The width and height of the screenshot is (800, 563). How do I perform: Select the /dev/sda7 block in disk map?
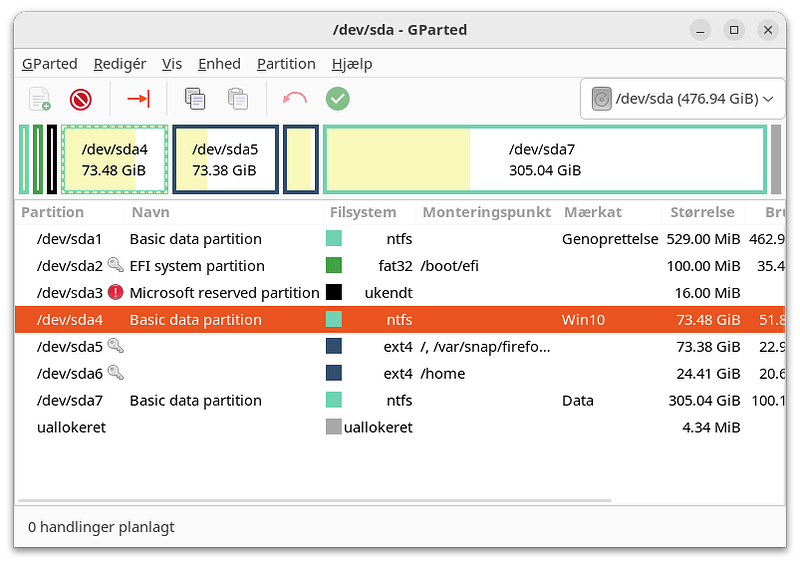click(544, 159)
